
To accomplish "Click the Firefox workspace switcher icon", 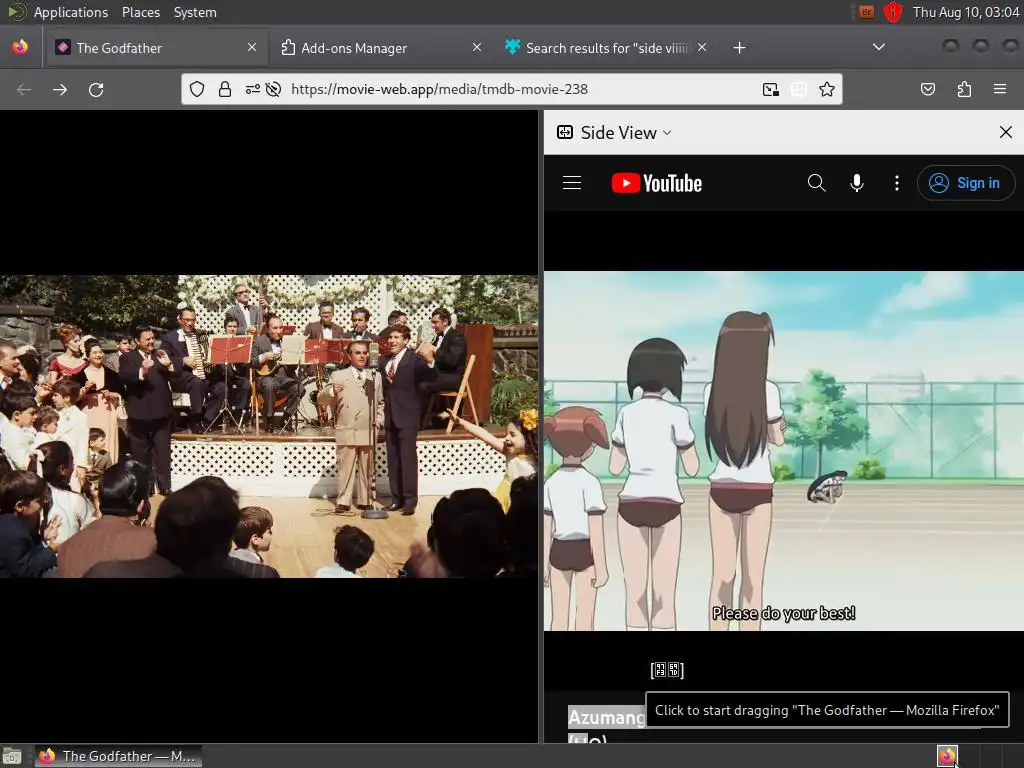I will coord(947,756).
